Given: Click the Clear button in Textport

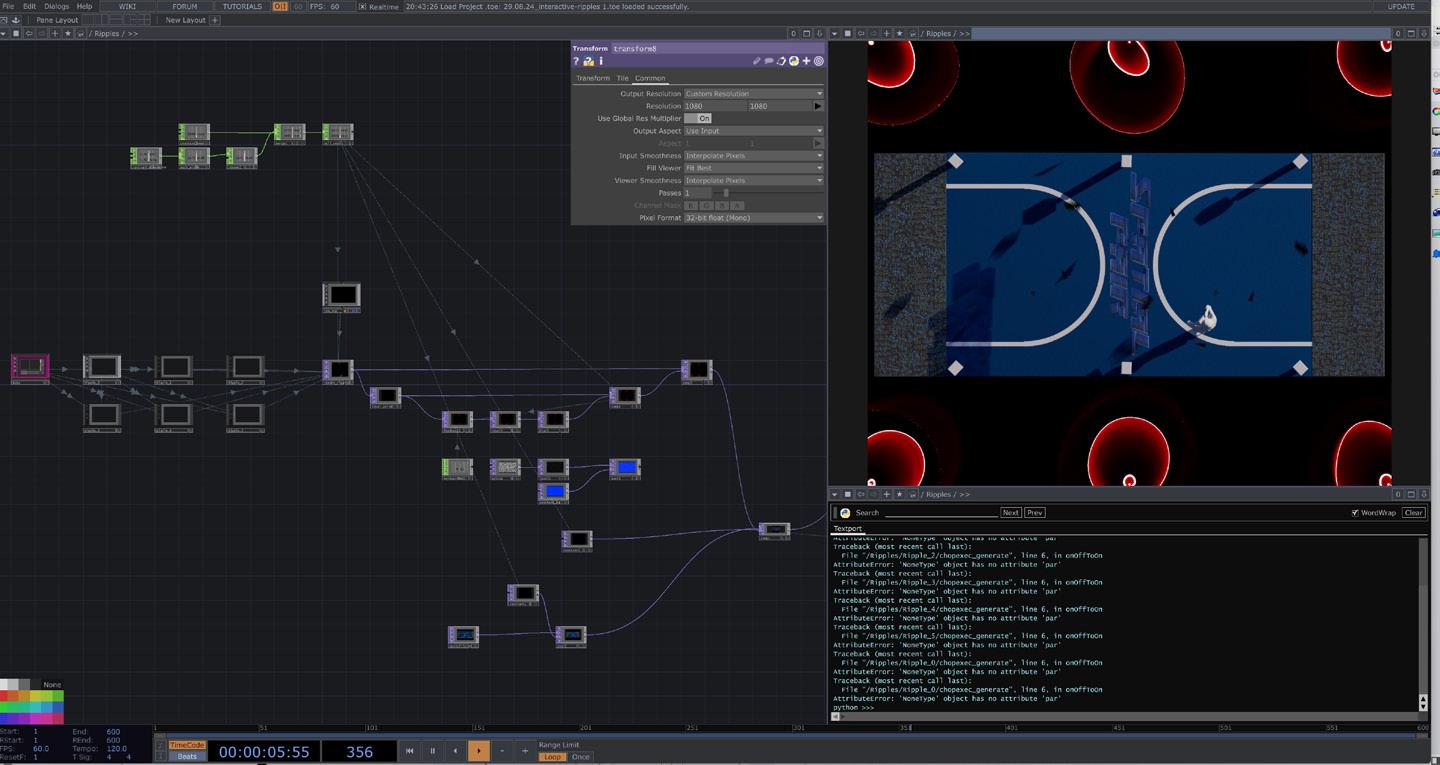Looking at the screenshot, I should pyautogui.click(x=1412, y=513).
